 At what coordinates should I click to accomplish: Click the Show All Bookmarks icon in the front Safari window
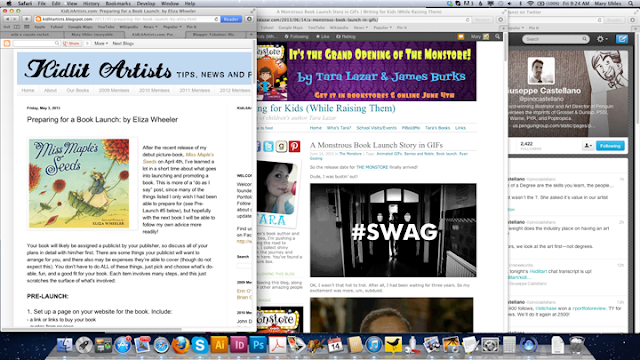click(x=17, y=27)
